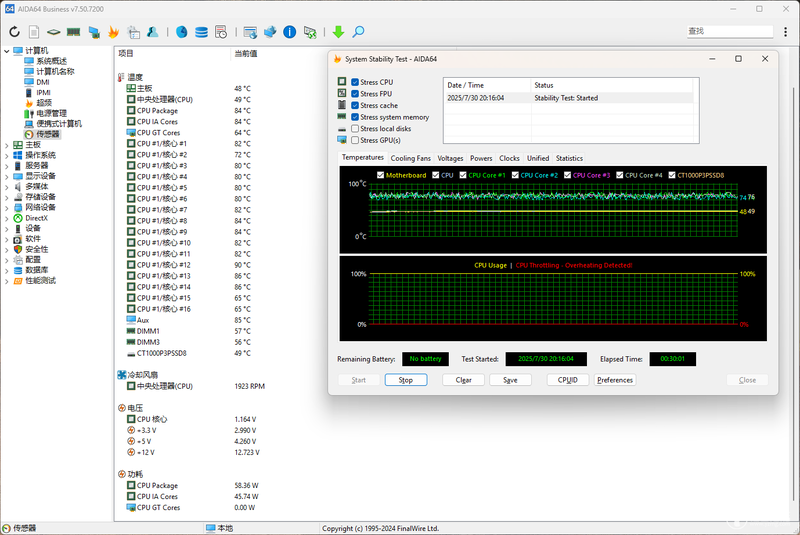Screen dimensions: 800x535
Task: Enable Stress local disks checkbox
Action: coord(355,129)
